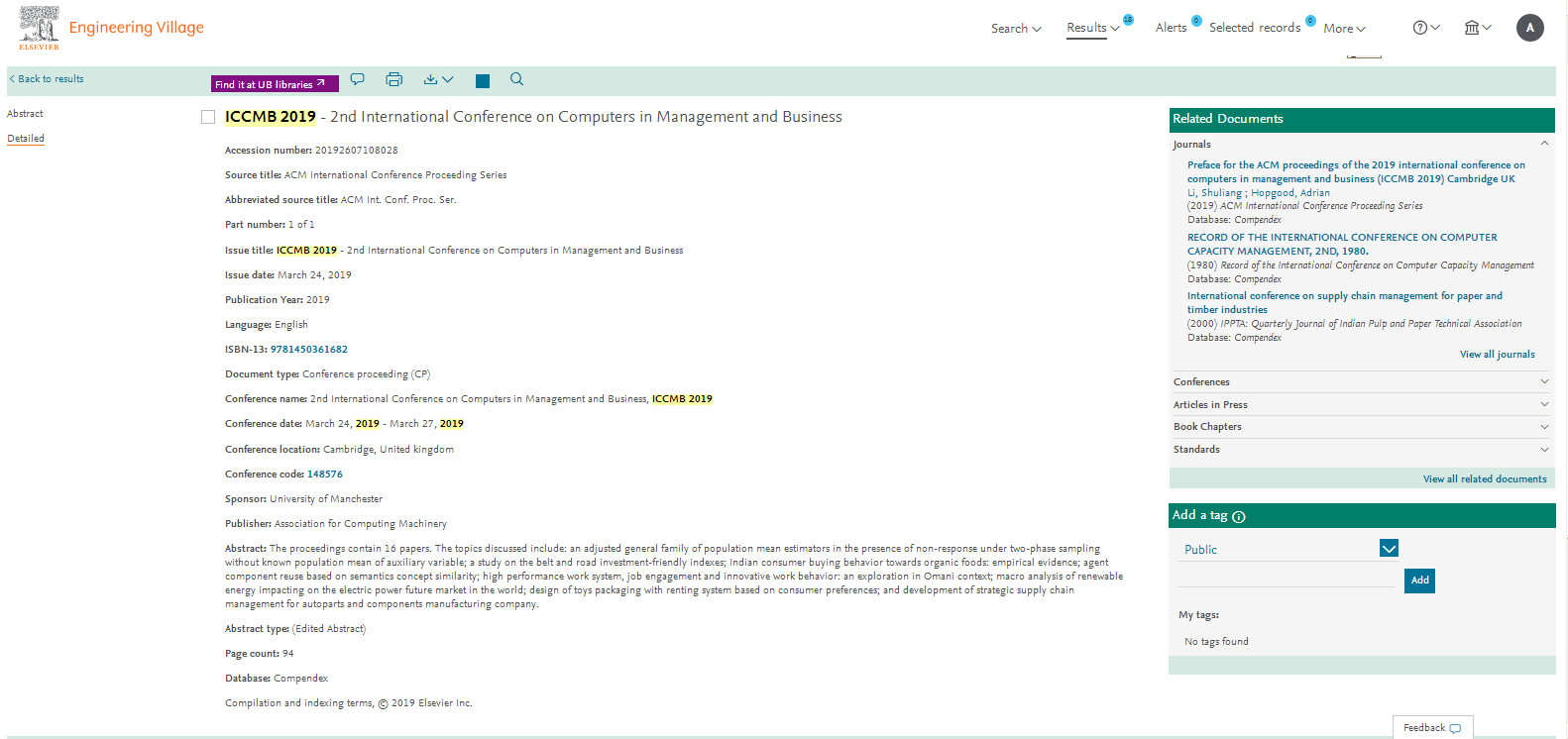
Task: Expand the Book Chapters section
Action: pos(1361,427)
